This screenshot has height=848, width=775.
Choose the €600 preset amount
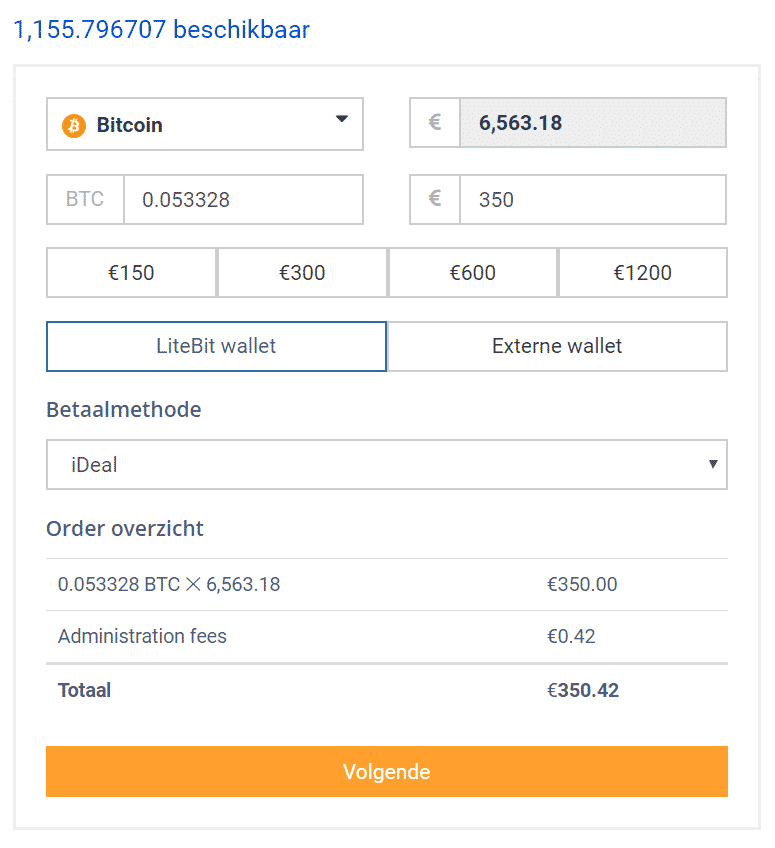[x=473, y=273]
